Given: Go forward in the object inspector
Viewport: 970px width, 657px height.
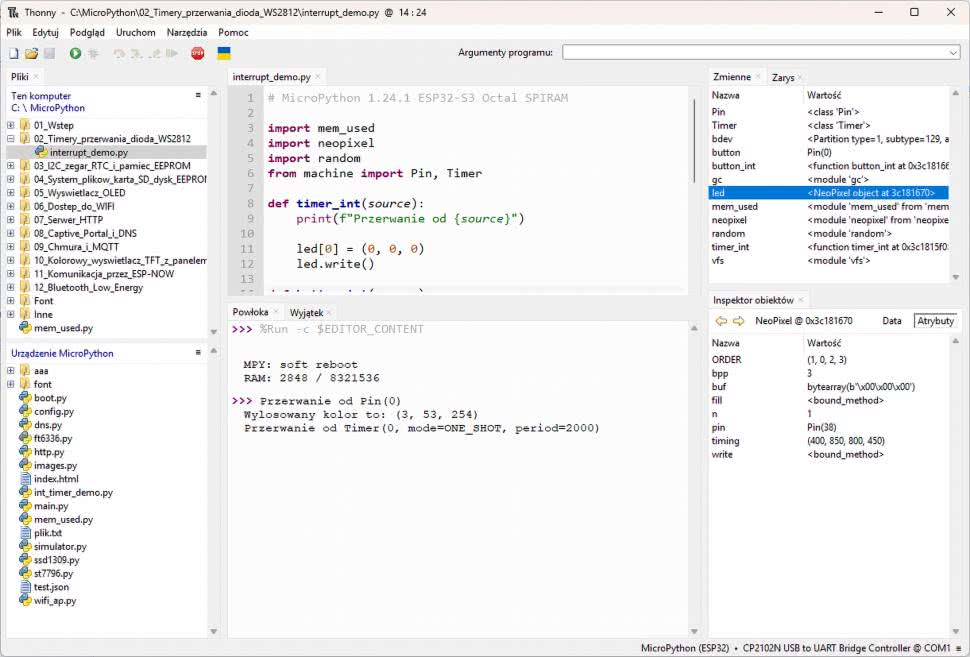Looking at the screenshot, I should 738,321.
